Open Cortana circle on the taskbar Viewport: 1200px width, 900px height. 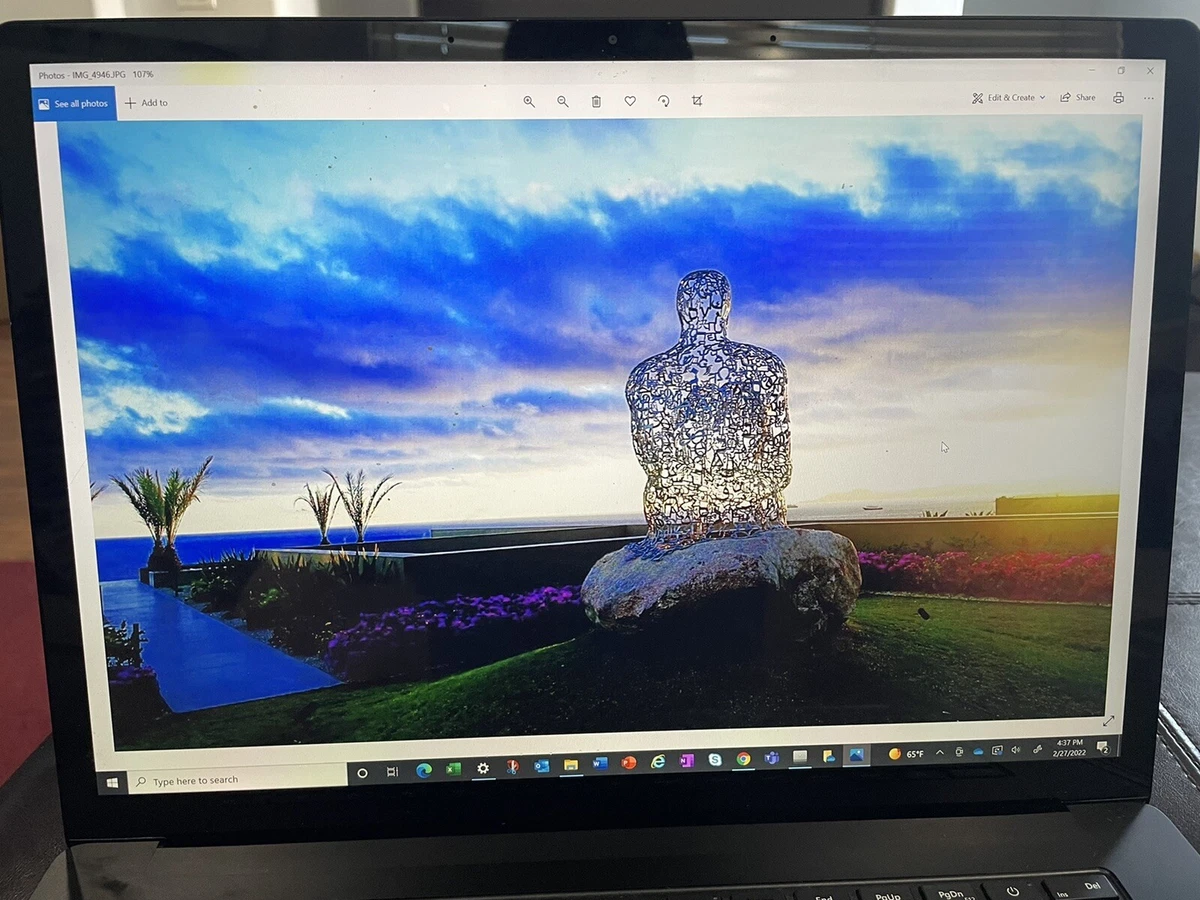click(362, 773)
